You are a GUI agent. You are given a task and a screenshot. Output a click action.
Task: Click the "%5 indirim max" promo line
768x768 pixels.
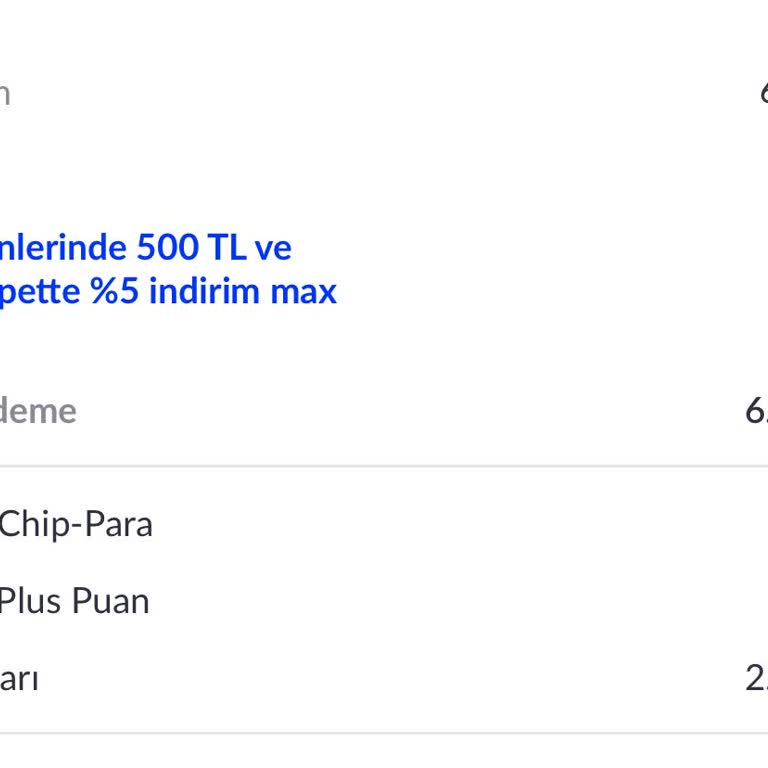pyautogui.click(x=168, y=291)
